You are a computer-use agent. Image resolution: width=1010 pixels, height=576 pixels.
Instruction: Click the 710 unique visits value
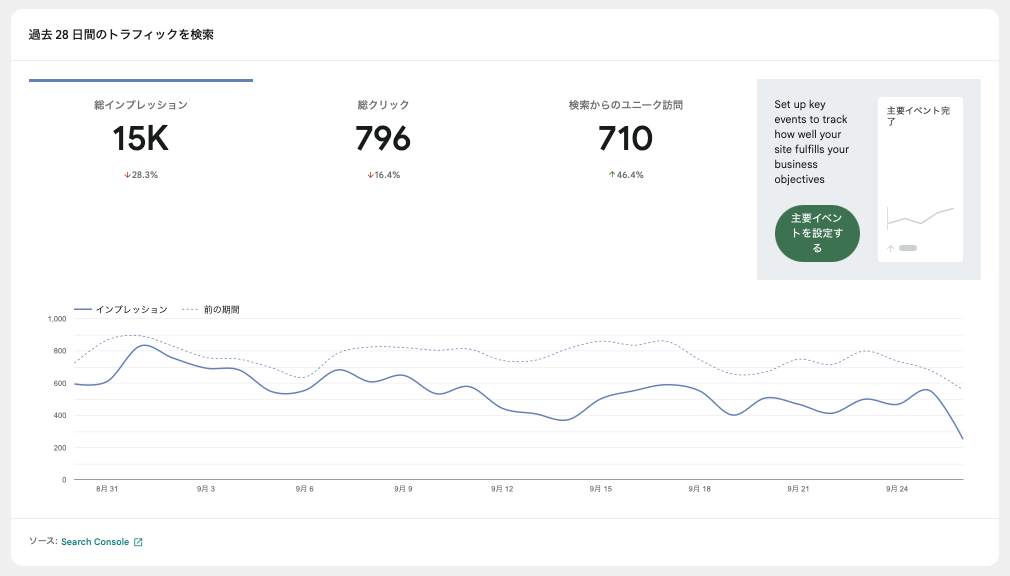coord(625,139)
